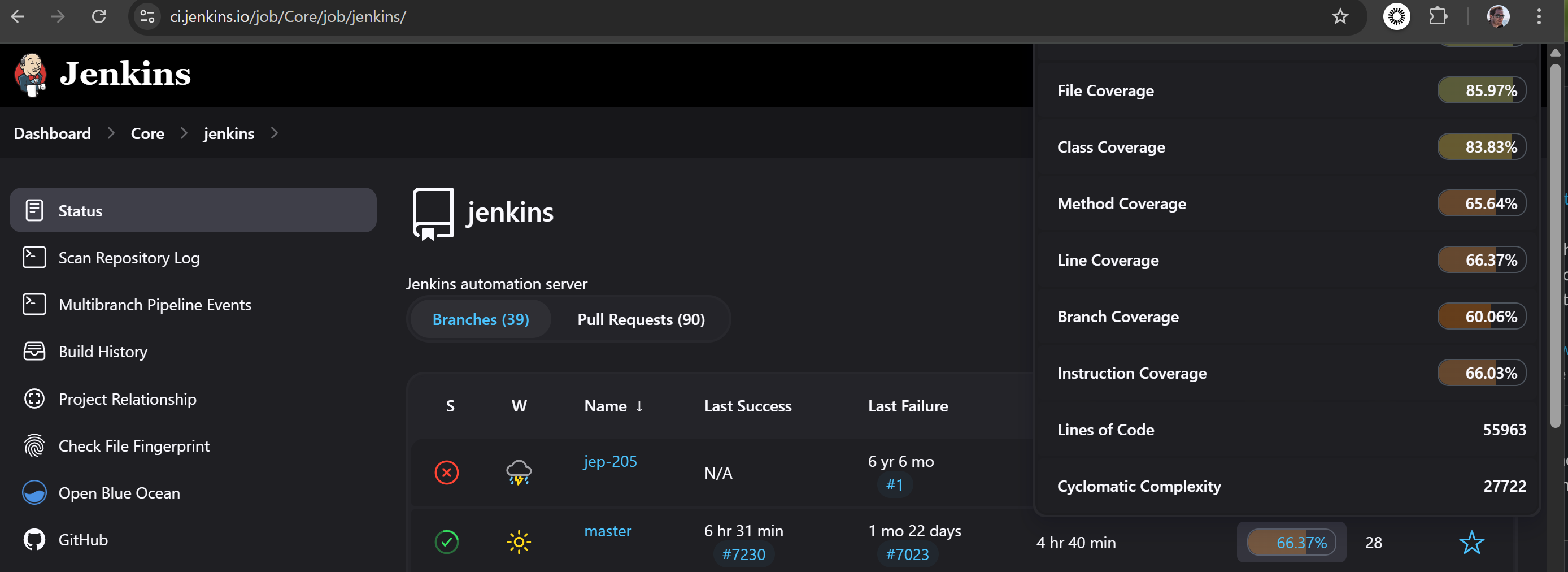The image size is (1568, 572).
Task: Open Status in sidebar
Action: [193, 210]
